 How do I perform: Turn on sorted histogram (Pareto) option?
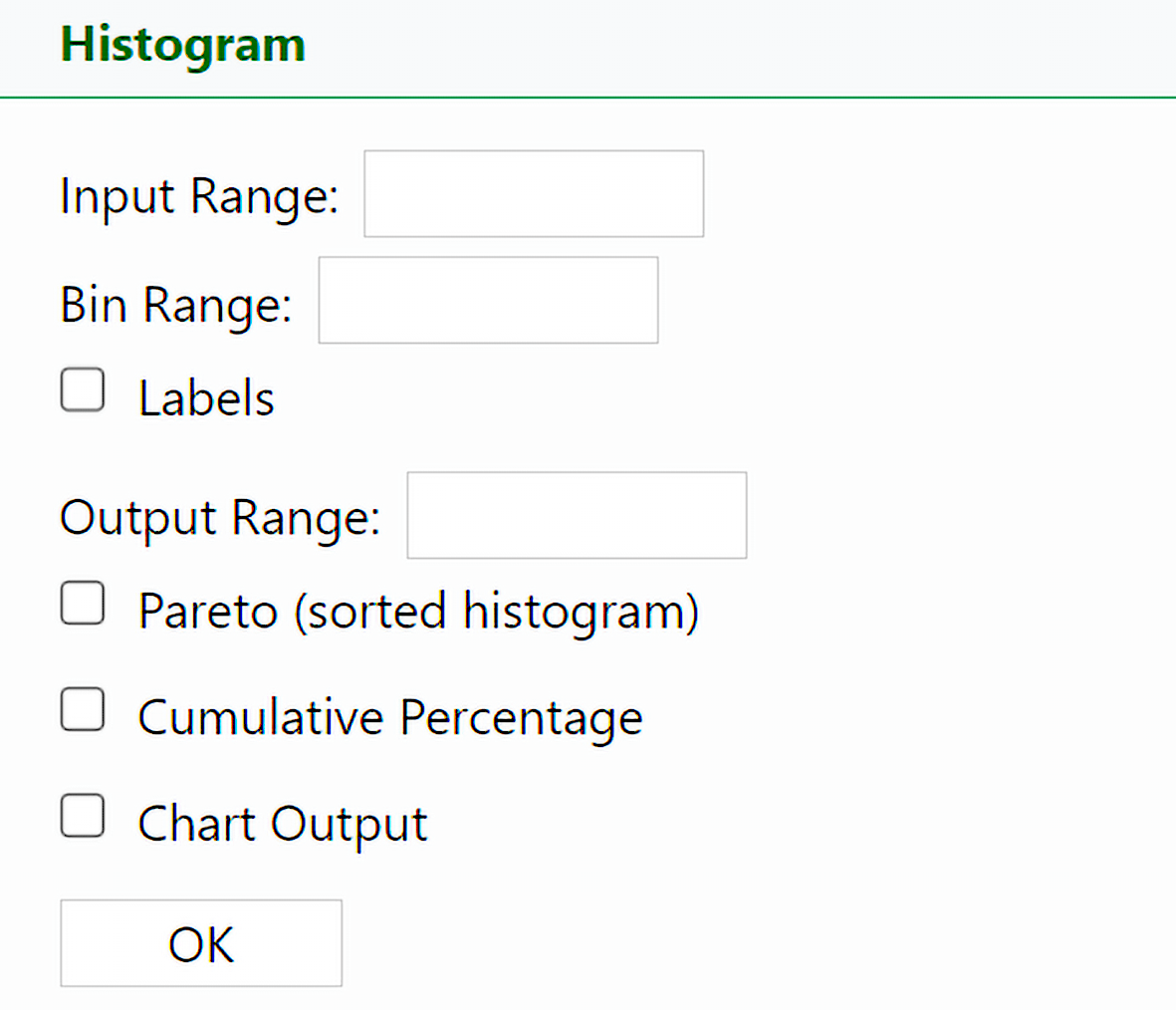pos(83,604)
